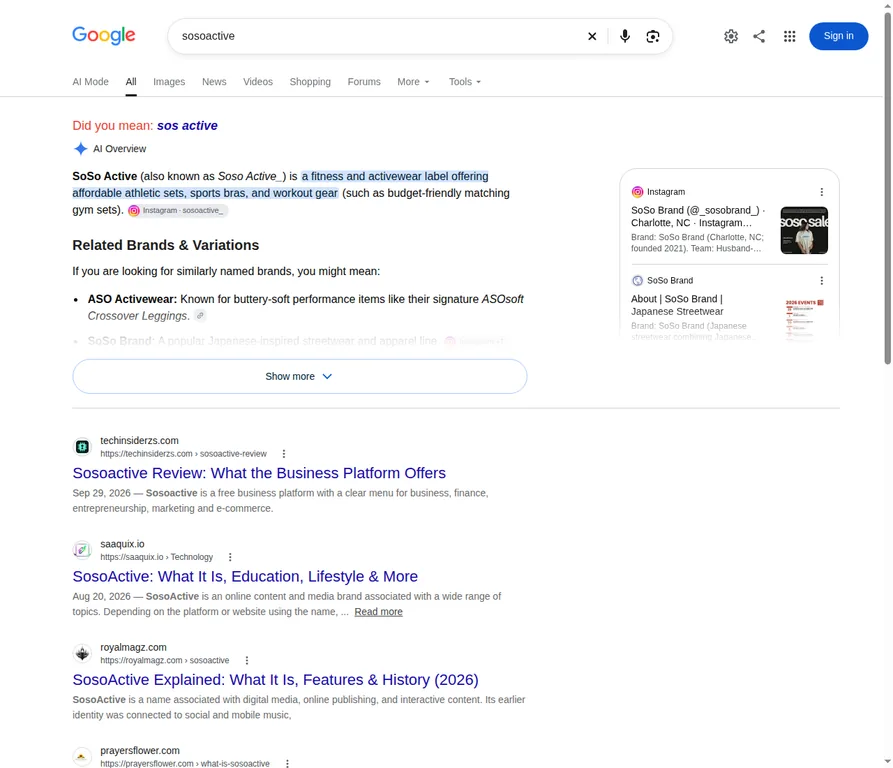Click the 'ASO Activewear:' bullet text
893x768 pixels.
coord(132,299)
